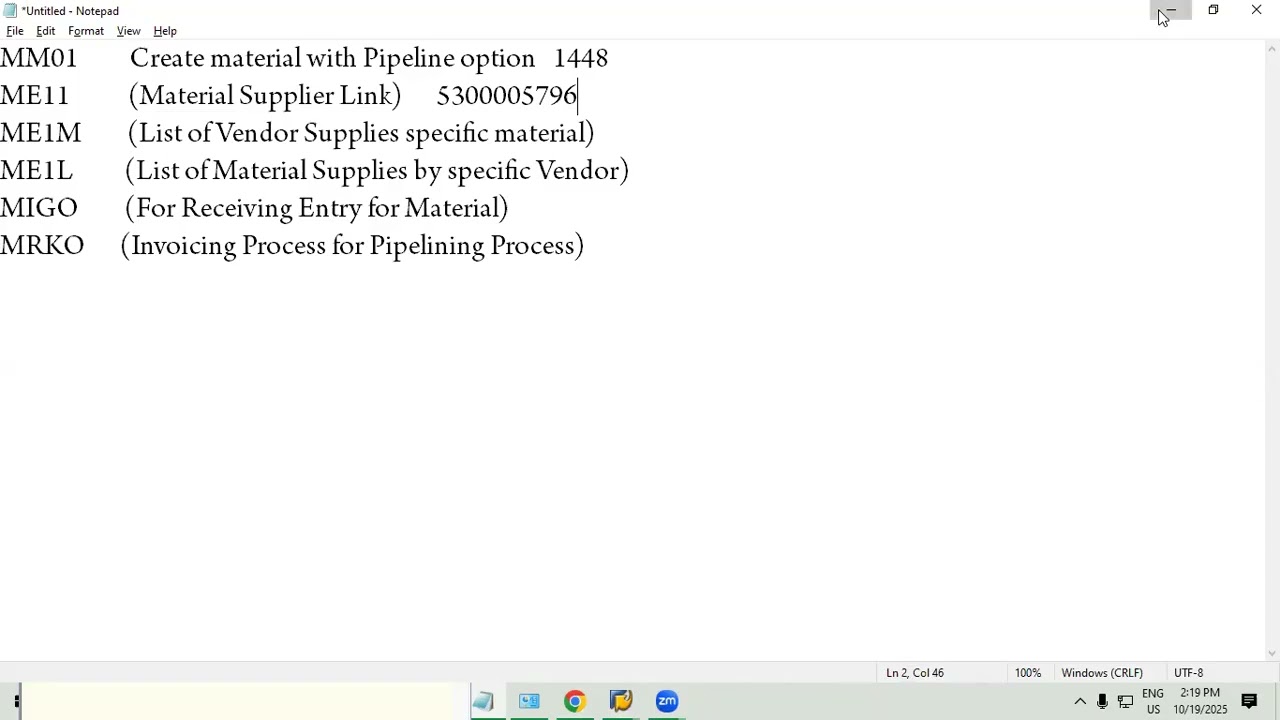Open the Notepad app in the taskbar
The width and height of the screenshot is (1280, 720).
click(x=483, y=701)
